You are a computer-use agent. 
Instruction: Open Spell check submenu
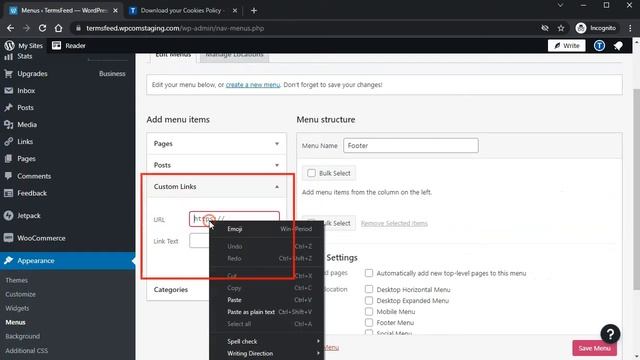click(267, 341)
